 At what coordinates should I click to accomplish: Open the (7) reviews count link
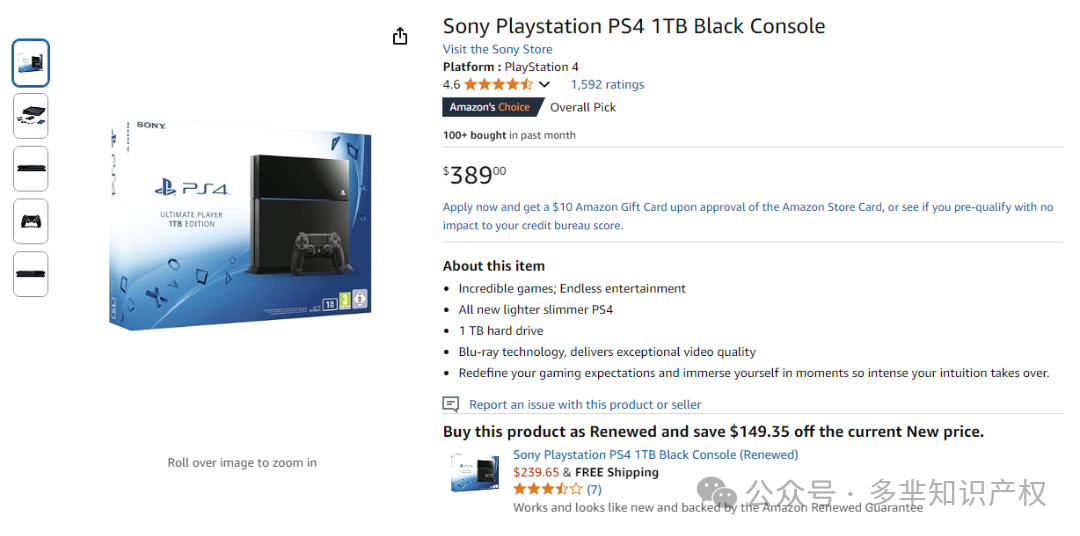pyautogui.click(x=594, y=490)
